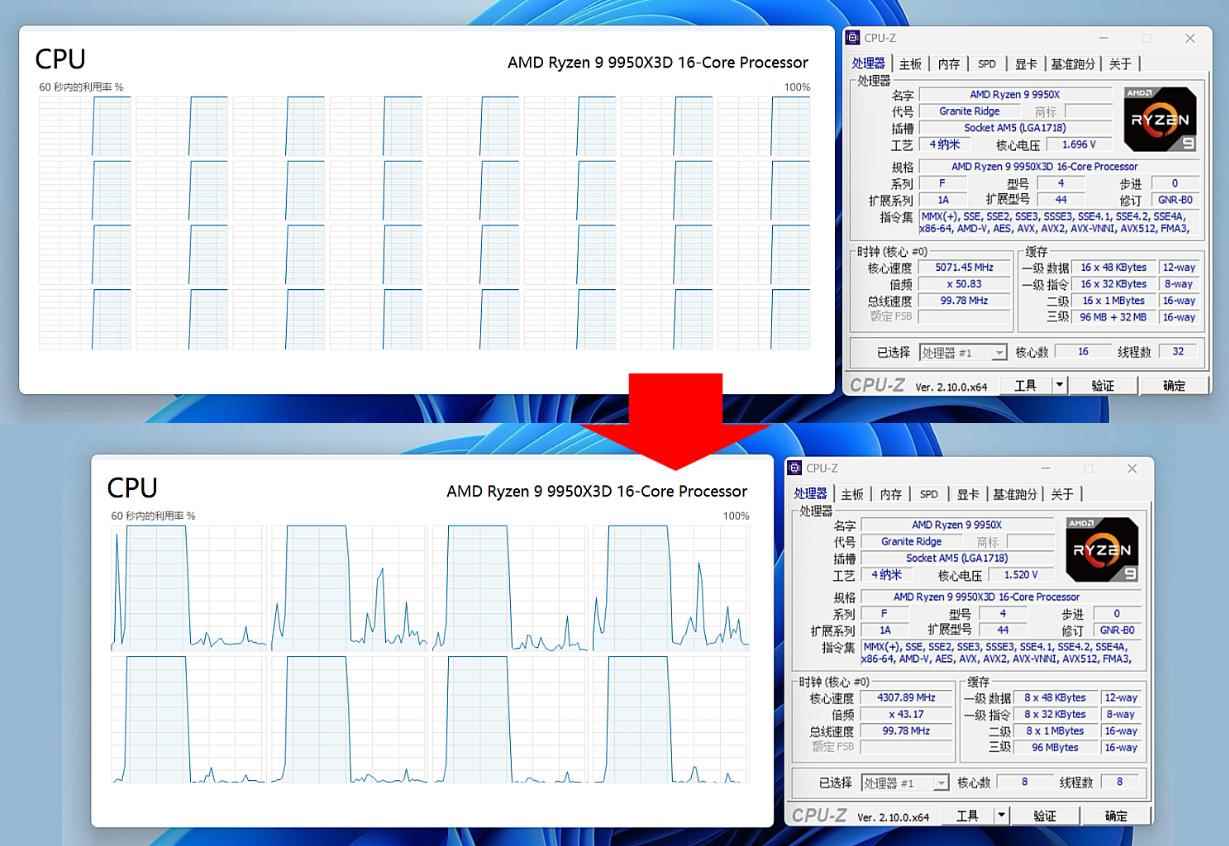Open 显卡 tab in upper CPU-Z window
Viewport: 1229px width, 846px height.
[x=1026, y=64]
